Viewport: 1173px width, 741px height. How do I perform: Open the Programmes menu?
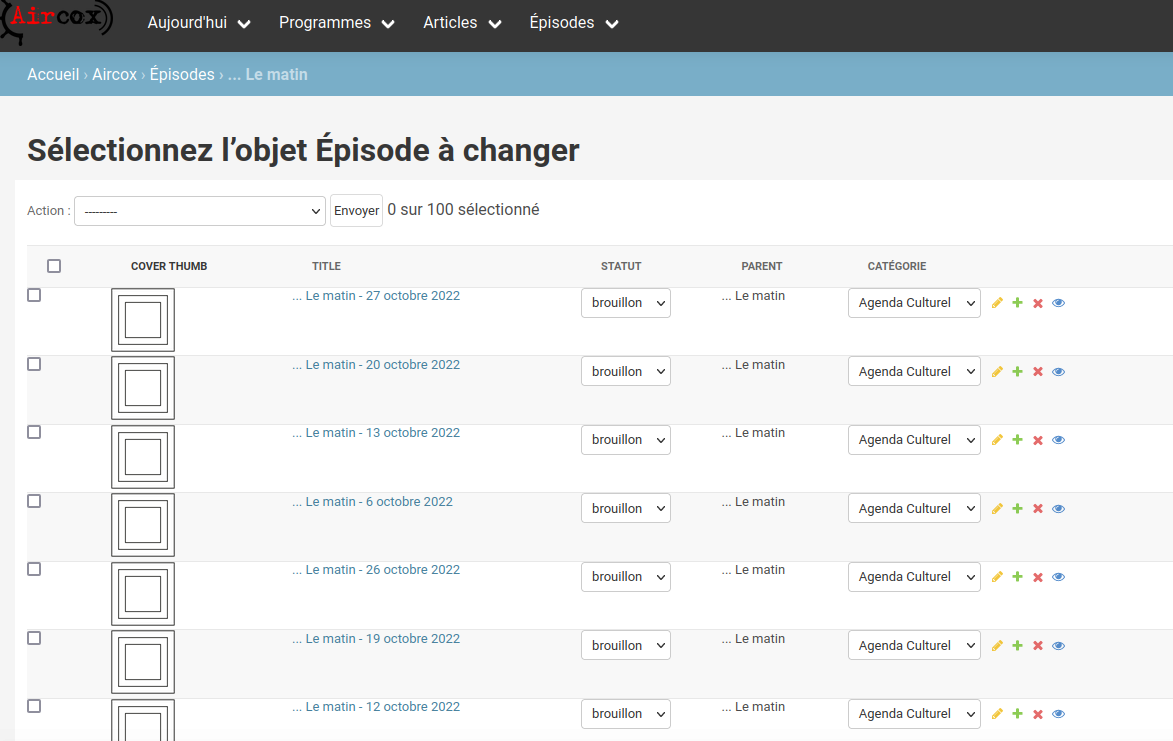point(336,23)
